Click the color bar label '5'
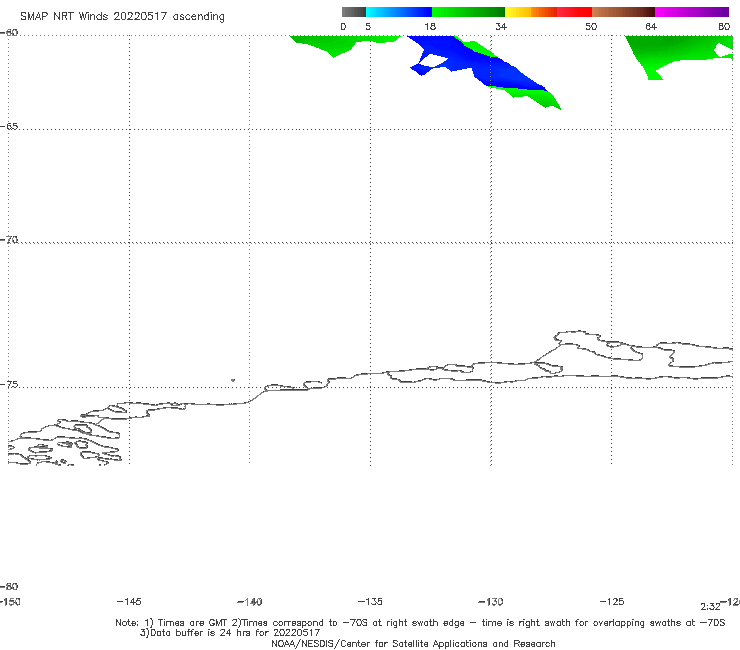 (x=368, y=26)
